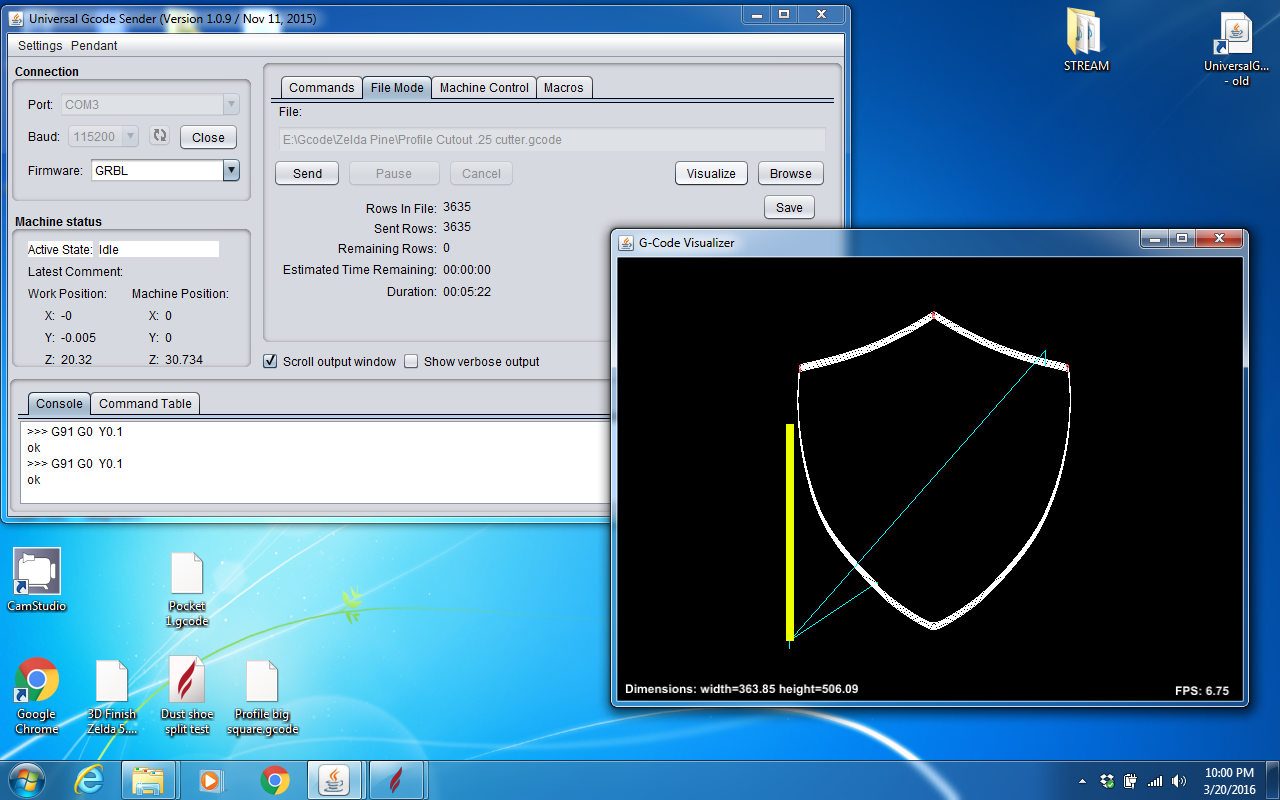This screenshot has height=800, width=1280.
Task: Click the Save button
Action: [x=789, y=207]
